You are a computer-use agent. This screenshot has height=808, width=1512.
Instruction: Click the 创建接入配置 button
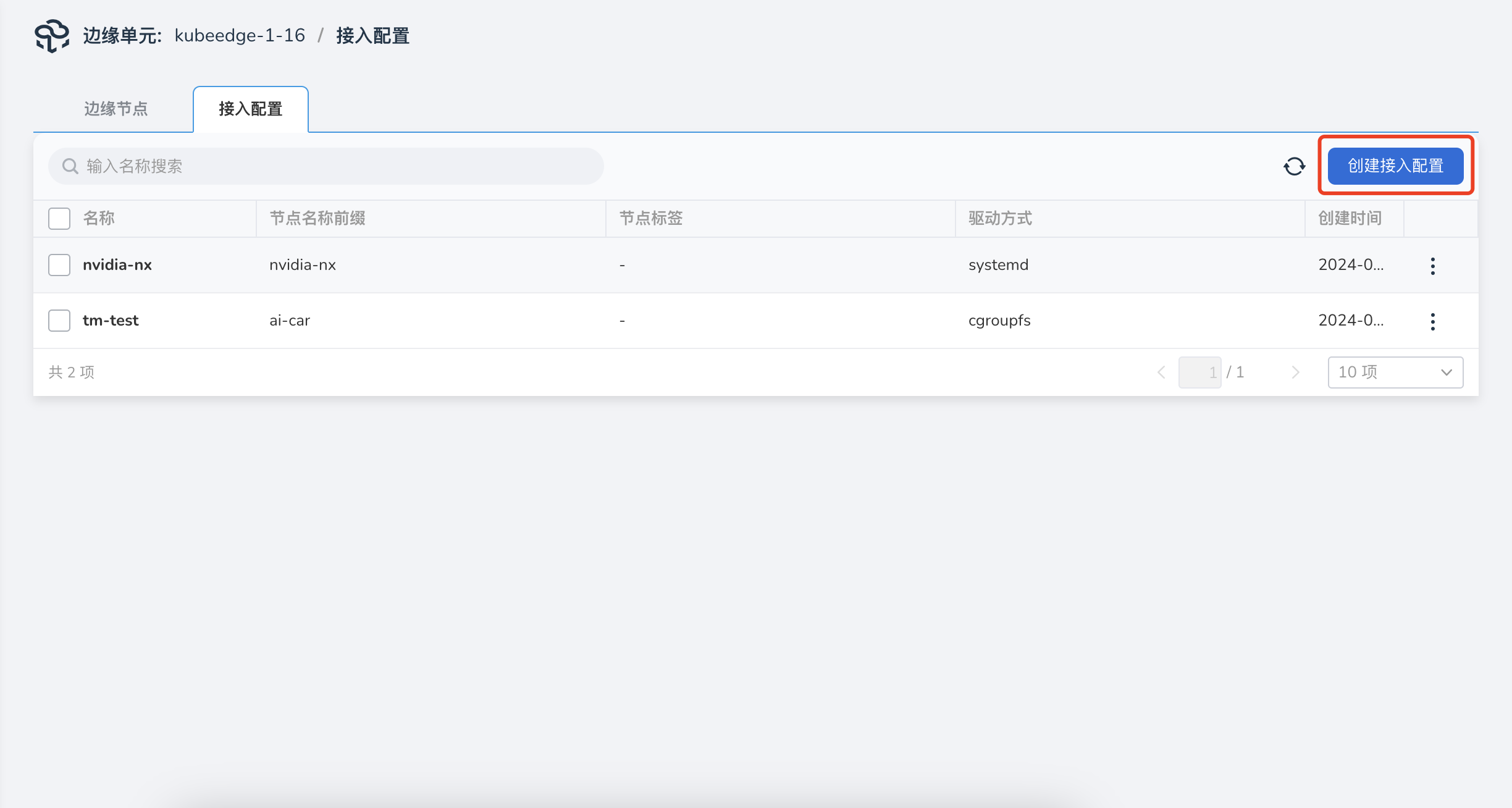pos(1395,166)
